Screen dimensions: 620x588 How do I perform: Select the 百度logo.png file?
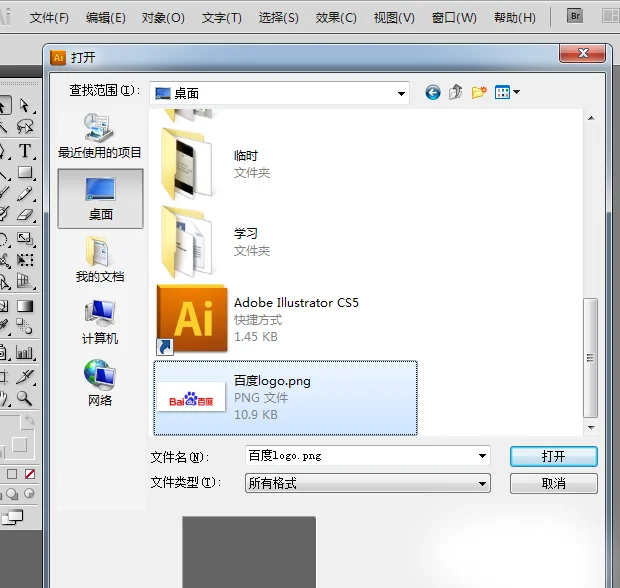[285, 398]
